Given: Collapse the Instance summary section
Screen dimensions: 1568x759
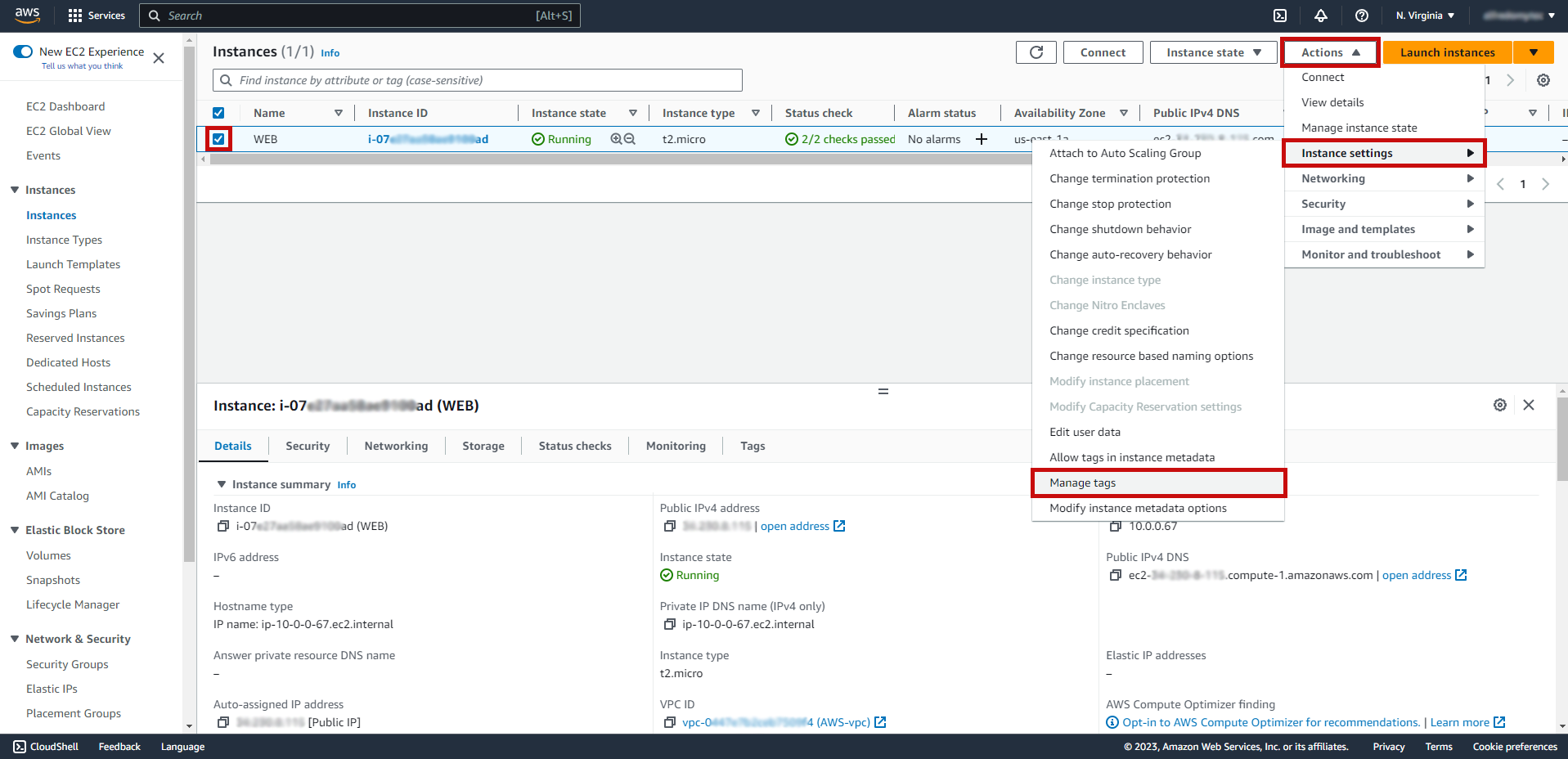Looking at the screenshot, I should point(221,484).
